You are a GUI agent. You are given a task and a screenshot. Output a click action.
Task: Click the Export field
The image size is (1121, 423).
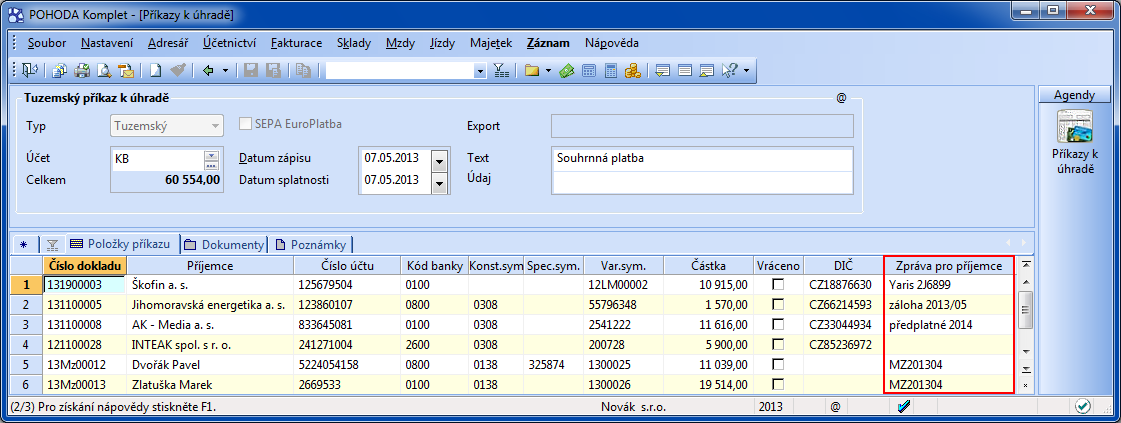click(703, 126)
